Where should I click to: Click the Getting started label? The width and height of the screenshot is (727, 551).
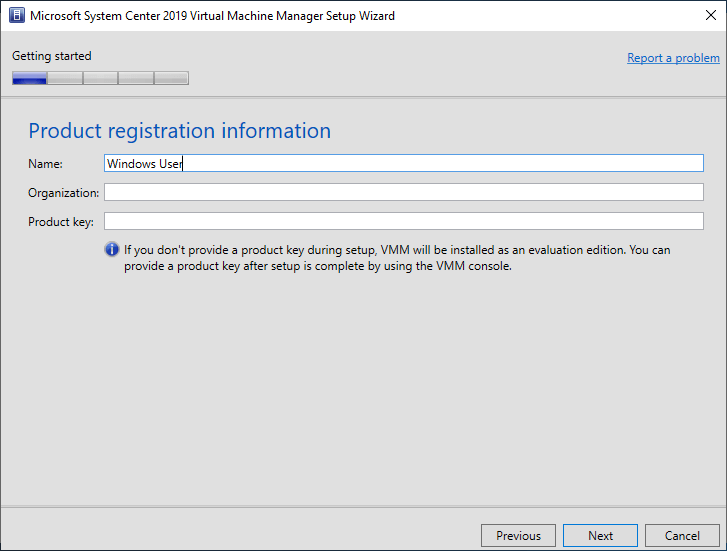51,56
